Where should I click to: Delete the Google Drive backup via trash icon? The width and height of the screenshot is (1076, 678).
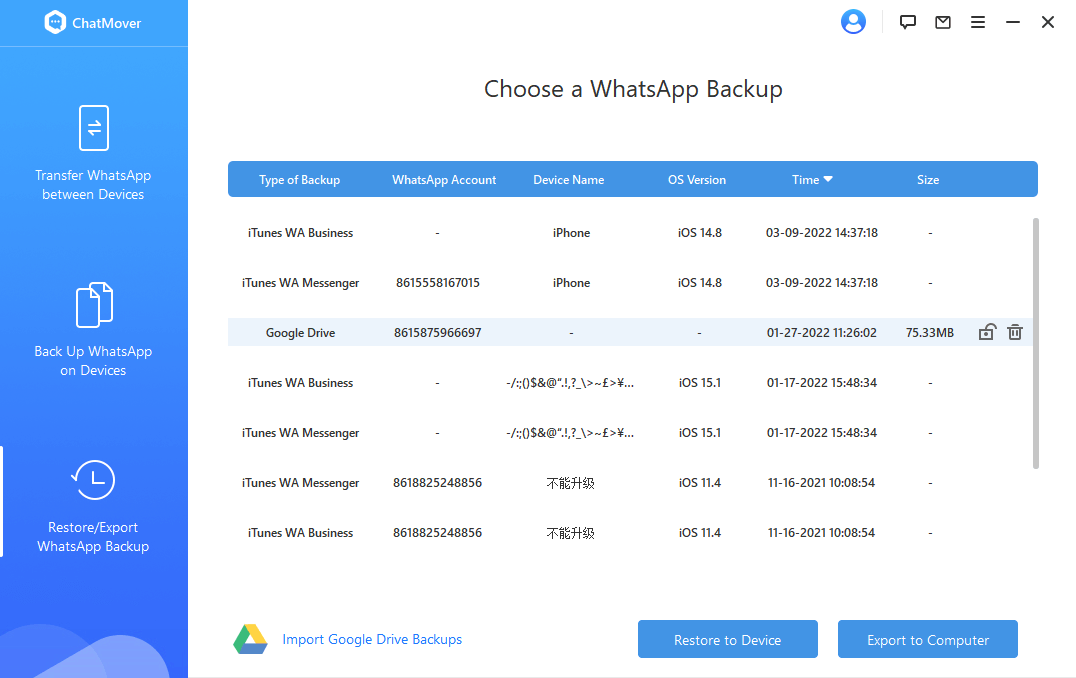[1015, 332]
